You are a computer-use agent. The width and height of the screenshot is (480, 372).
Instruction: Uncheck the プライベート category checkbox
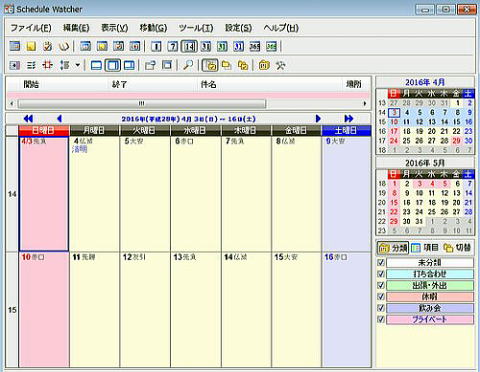click(381, 319)
